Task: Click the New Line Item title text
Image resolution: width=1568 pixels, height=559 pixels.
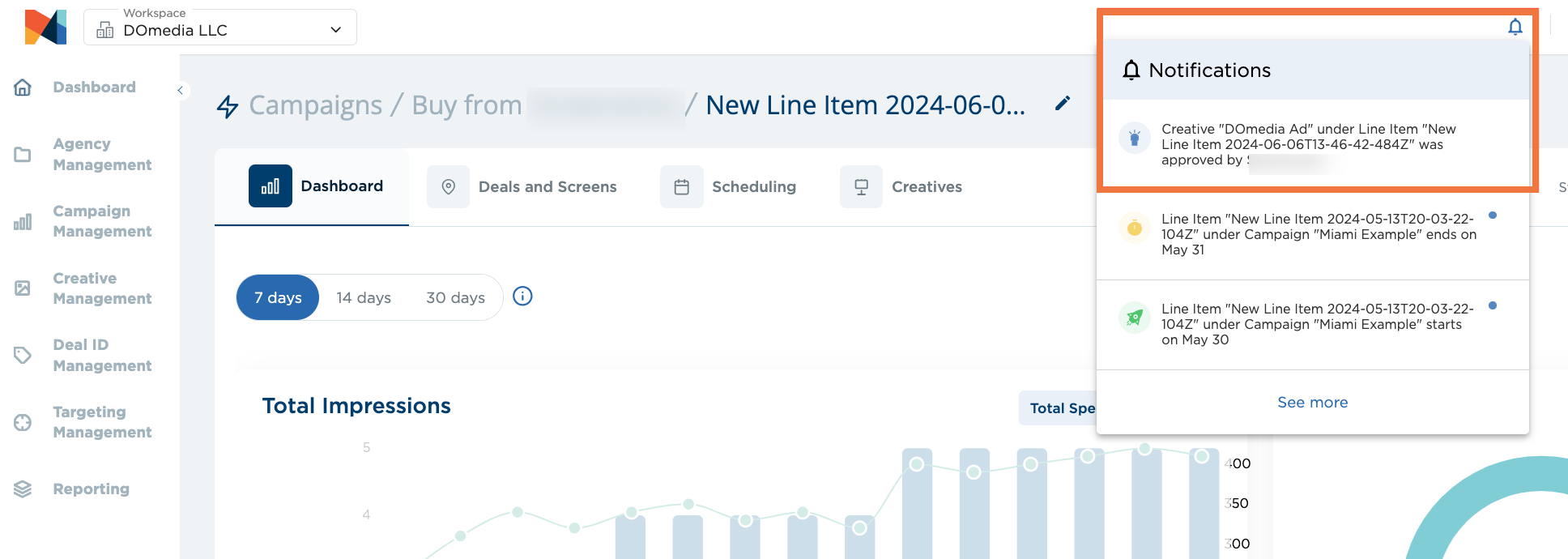Action: [865, 105]
